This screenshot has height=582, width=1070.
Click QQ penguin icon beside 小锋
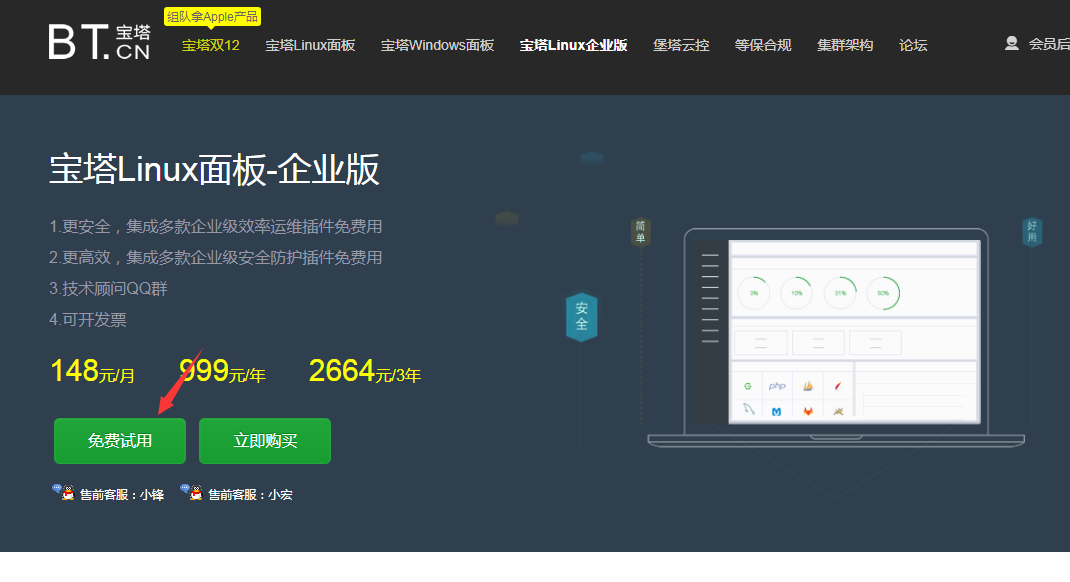click(63, 492)
